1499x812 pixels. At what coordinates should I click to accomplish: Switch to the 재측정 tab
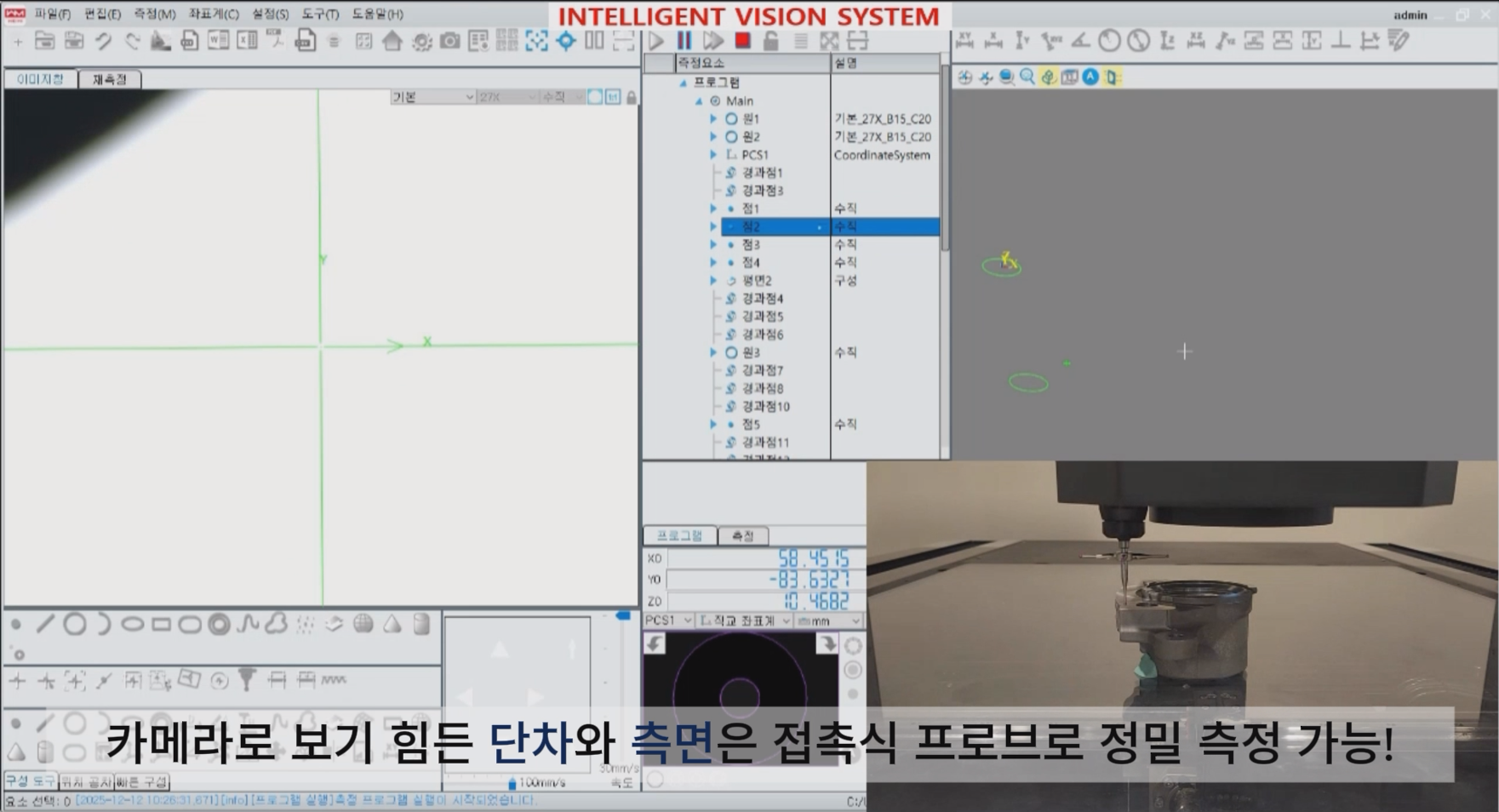pyautogui.click(x=109, y=79)
